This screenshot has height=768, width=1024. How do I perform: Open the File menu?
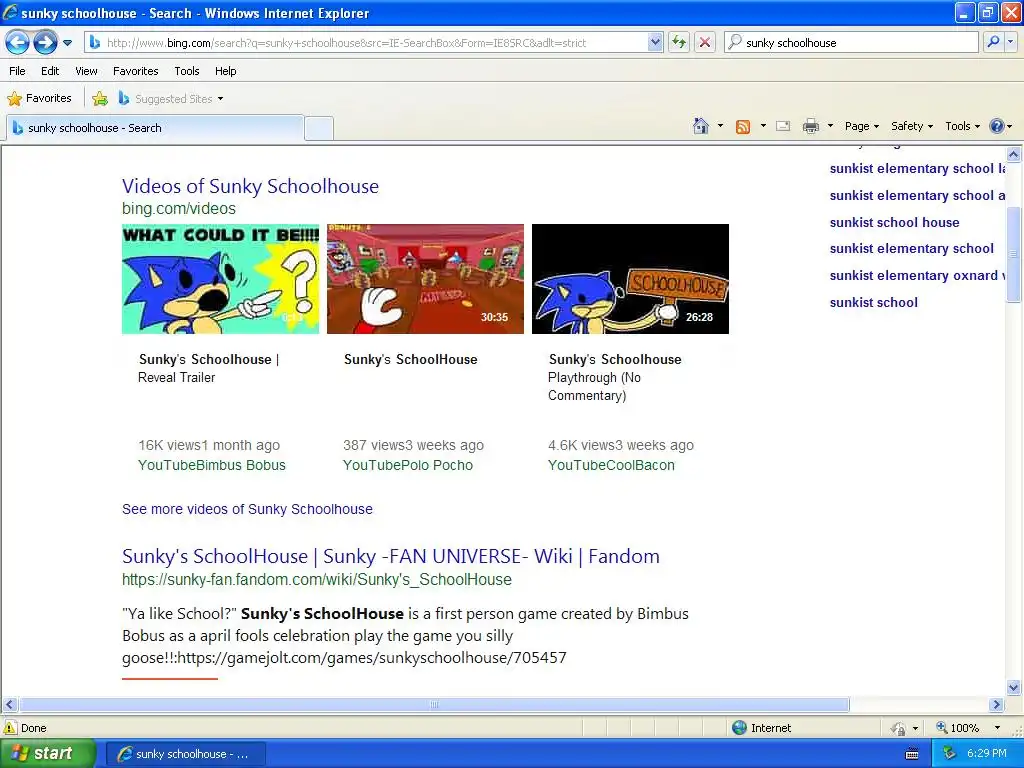pyautogui.click(x=17, y=71)
